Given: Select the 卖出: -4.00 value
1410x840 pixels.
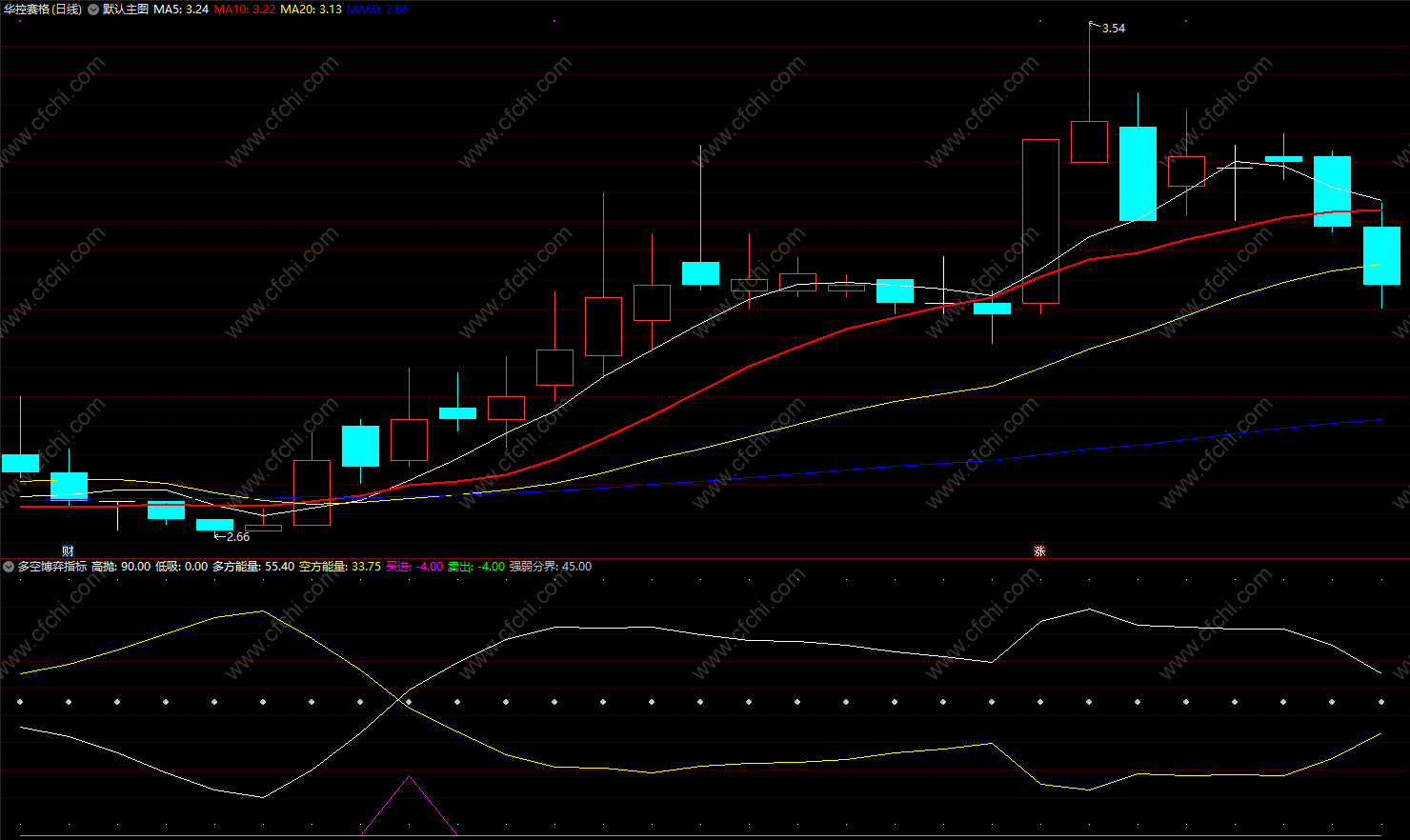Looking at the screenshot, I should point(476,567).
